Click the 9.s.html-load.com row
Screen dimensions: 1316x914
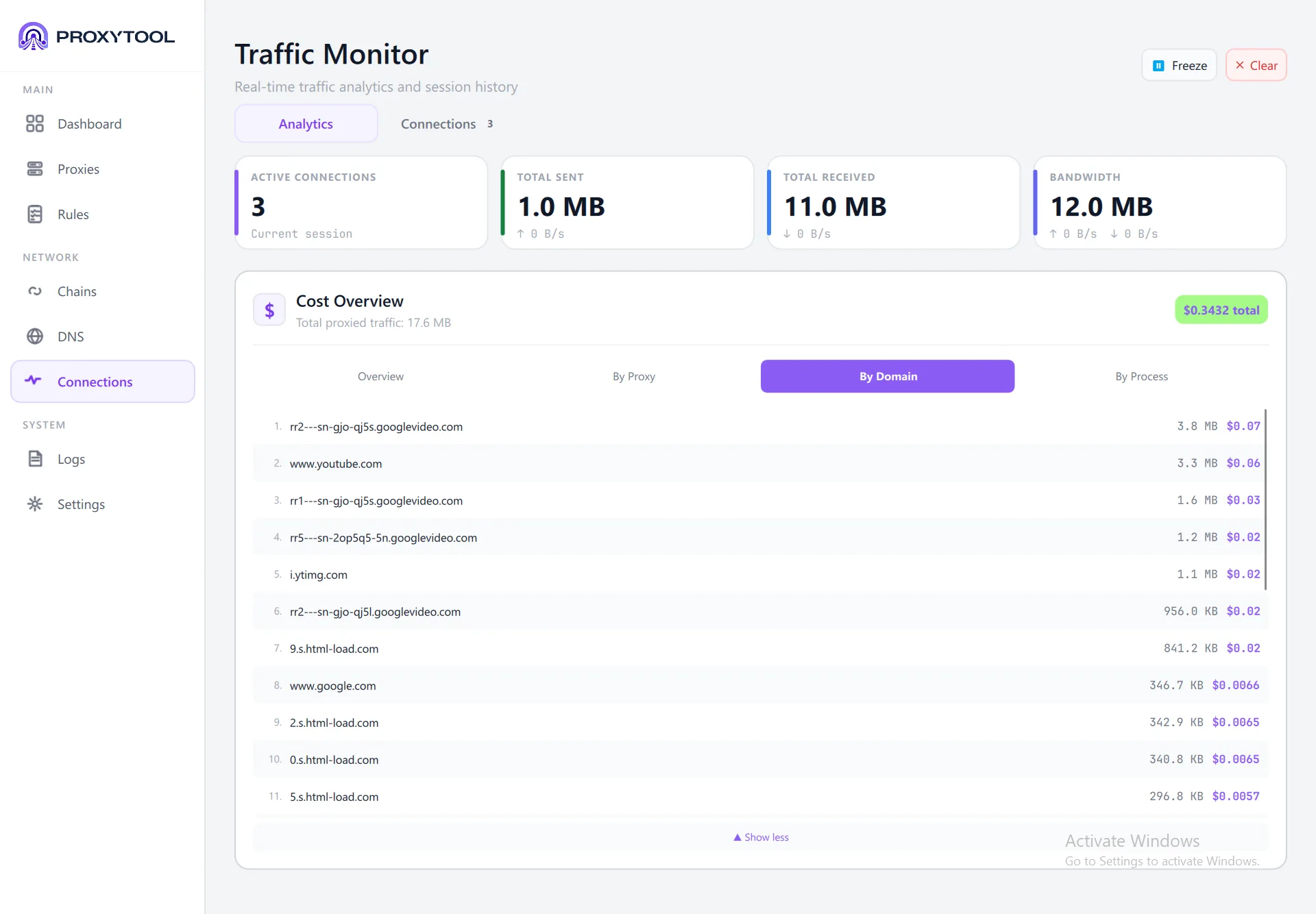759,648
